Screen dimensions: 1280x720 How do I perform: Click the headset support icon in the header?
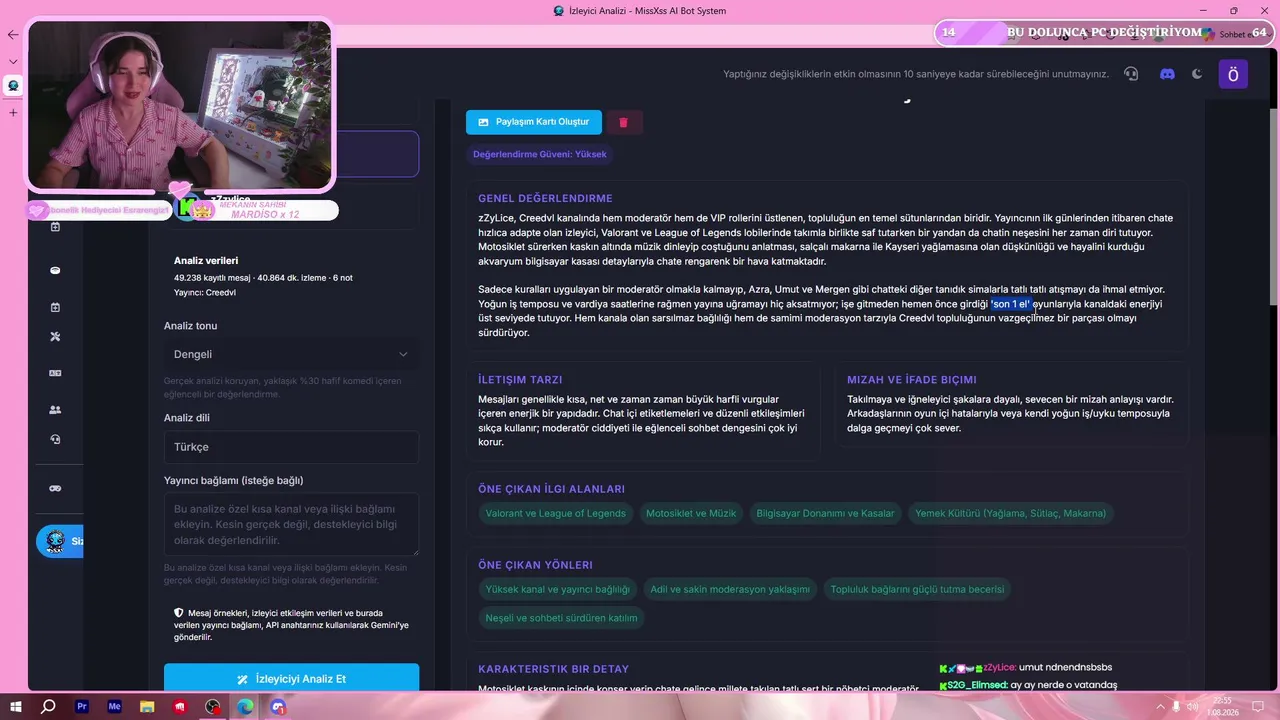[1131, 74]
